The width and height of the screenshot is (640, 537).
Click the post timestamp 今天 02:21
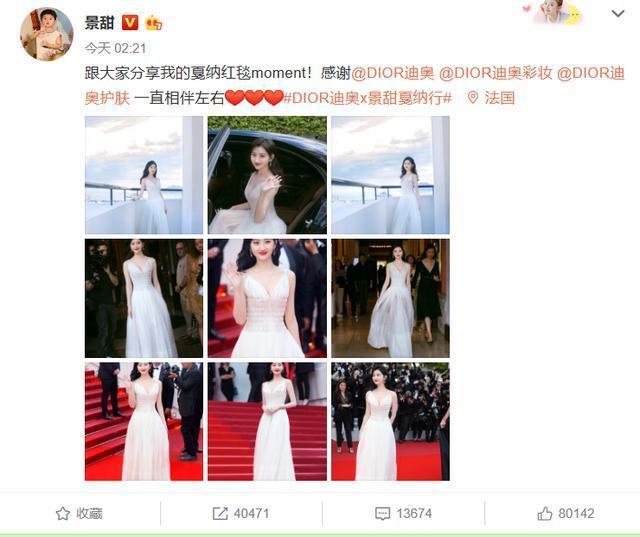pyautogui.click(x=116, y=48)
